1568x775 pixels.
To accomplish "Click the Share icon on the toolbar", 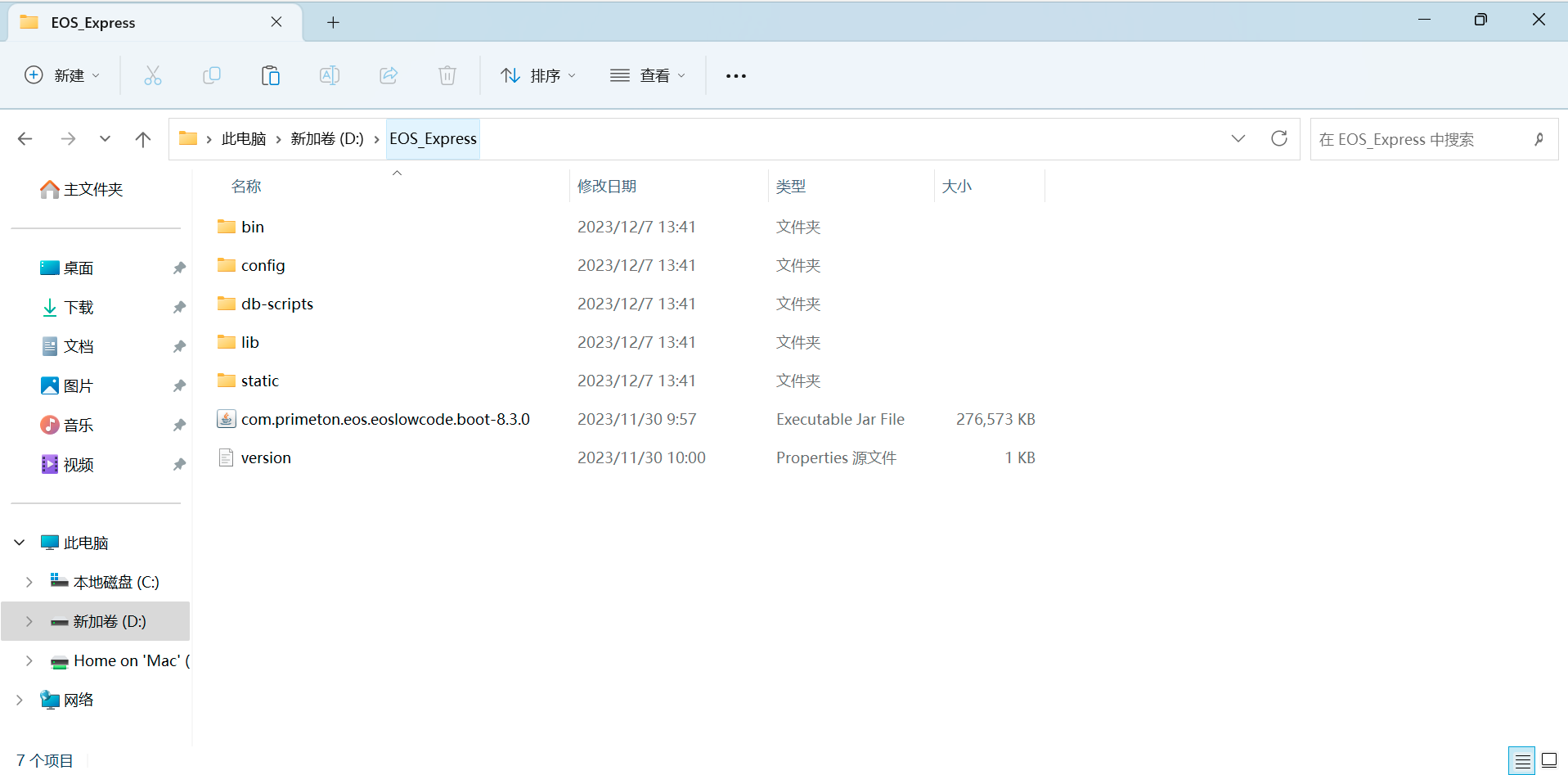I will click(389, 75).
